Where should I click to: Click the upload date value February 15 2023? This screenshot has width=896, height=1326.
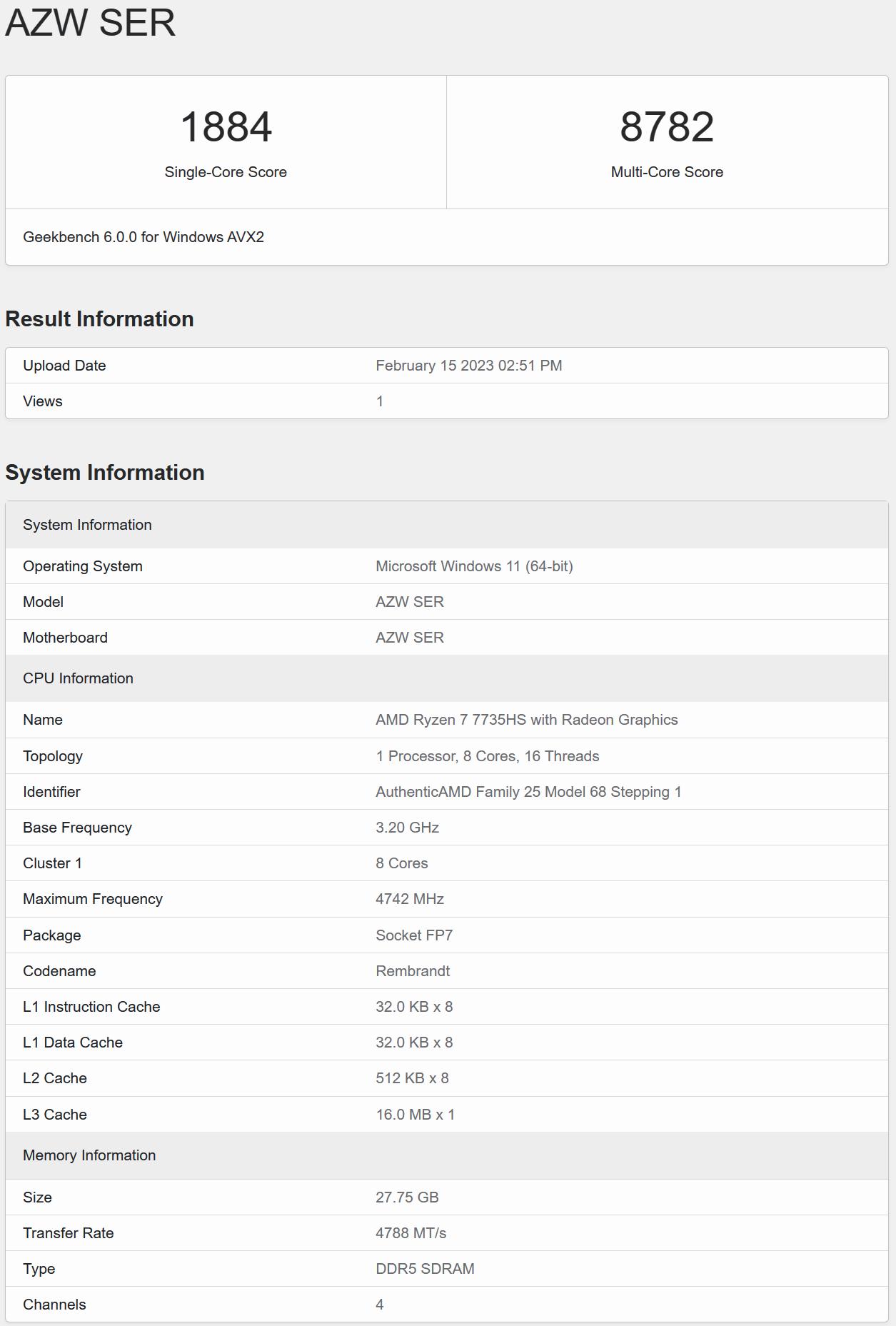pos(468,366)
